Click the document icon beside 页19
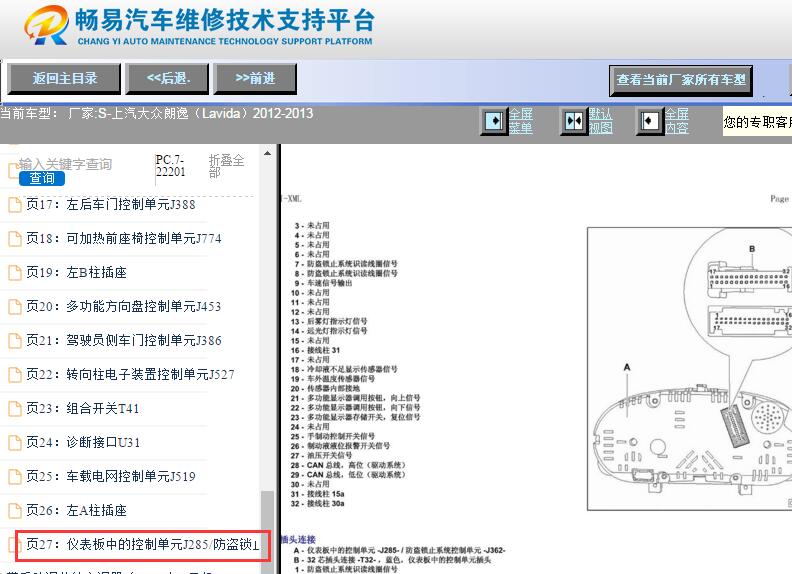The width and height of the screenshot is (792, 574). (15, 273)
